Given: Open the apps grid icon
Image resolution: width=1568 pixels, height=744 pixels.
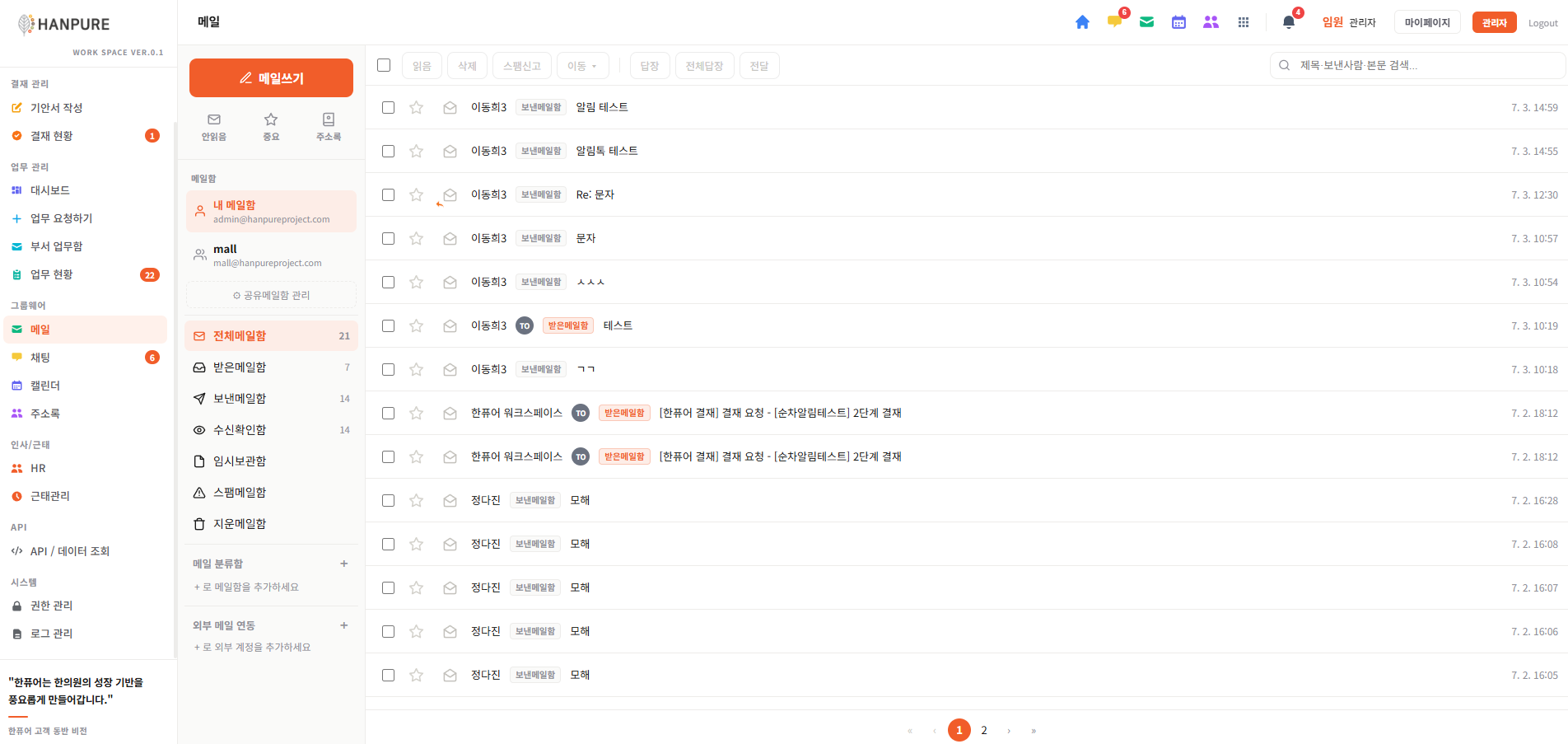Looking at the screenshot, I should [1244, 22].
